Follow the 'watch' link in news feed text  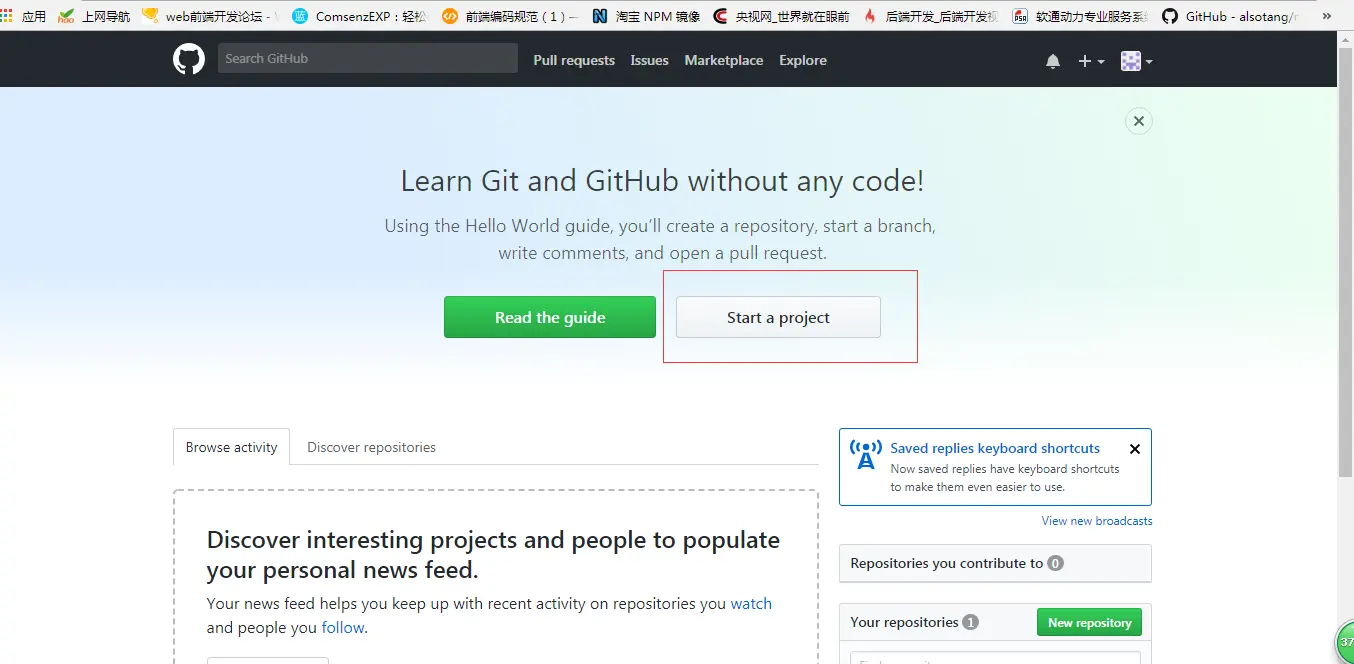[x=751, y=604]
